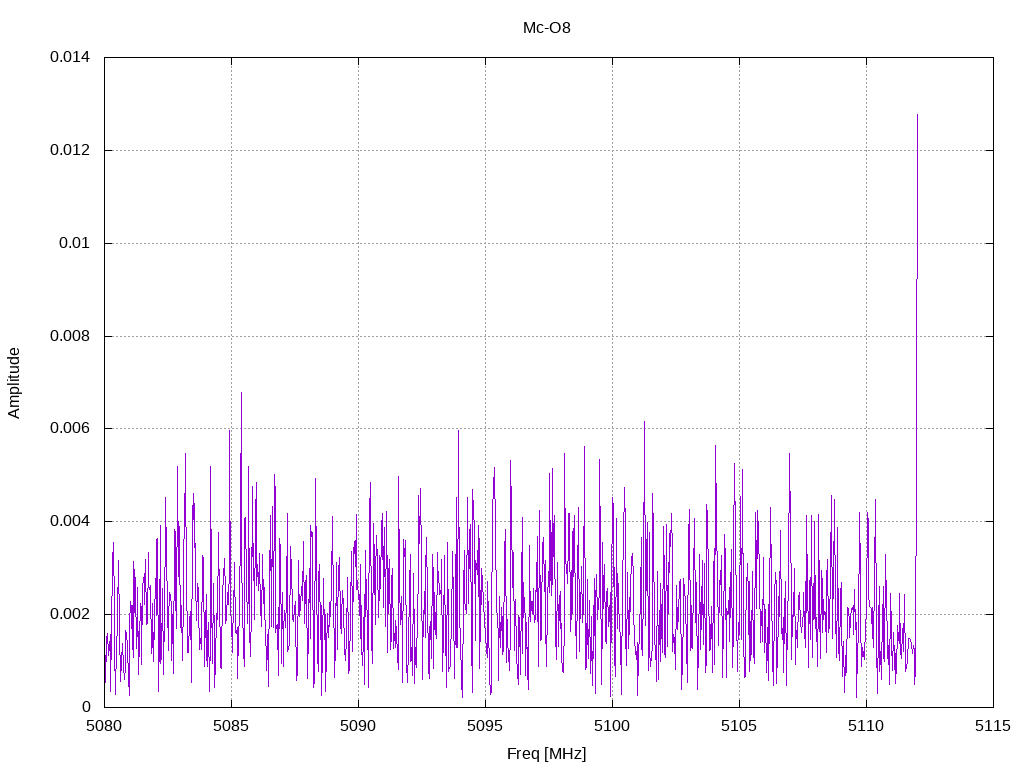Click the "Amplitude" y-axis label
The height and width of the screenshot is (768, 1024).
pyautogui.click(x=14, y=383)
